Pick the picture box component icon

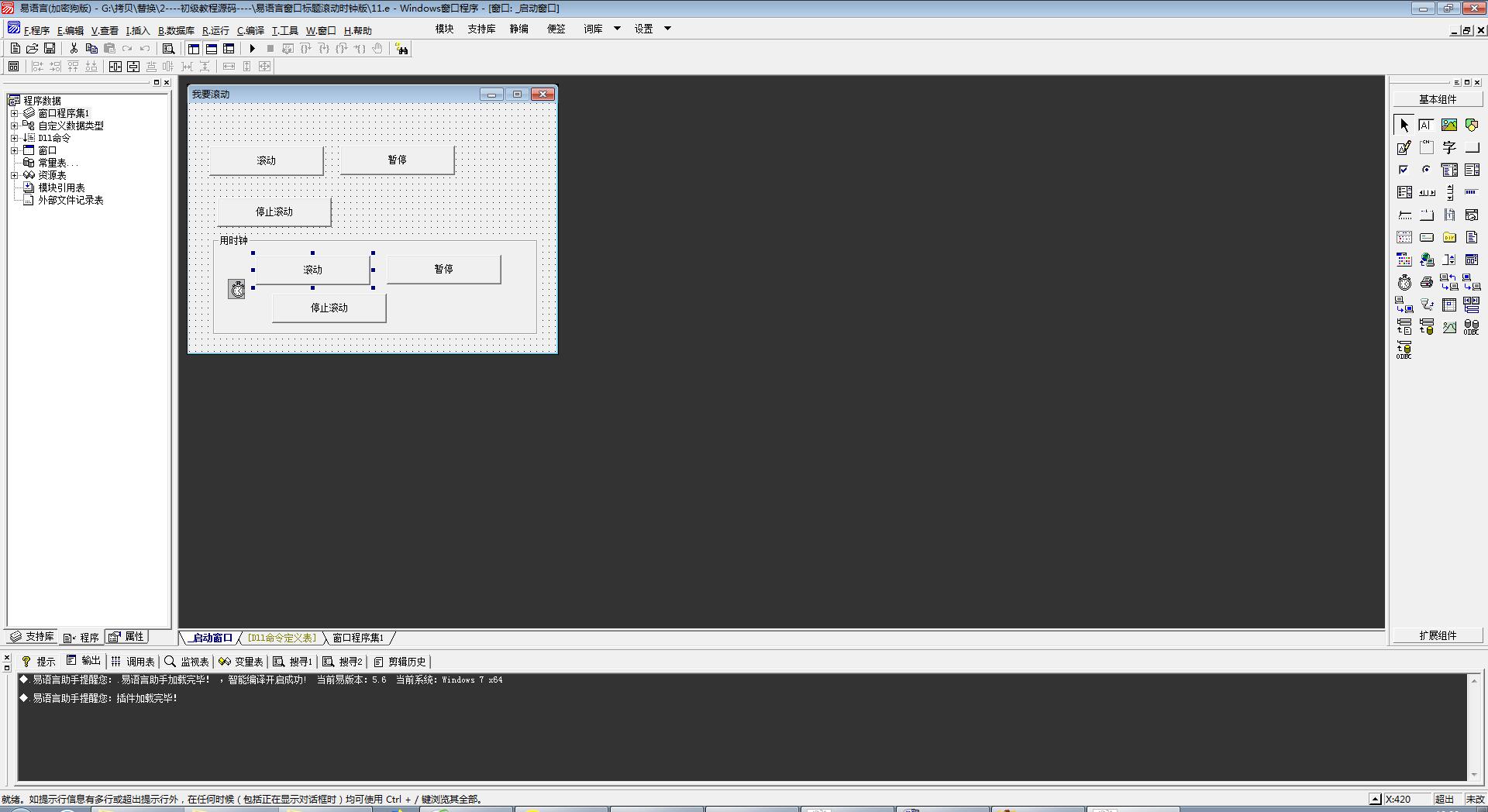[x=1448, y=125]
